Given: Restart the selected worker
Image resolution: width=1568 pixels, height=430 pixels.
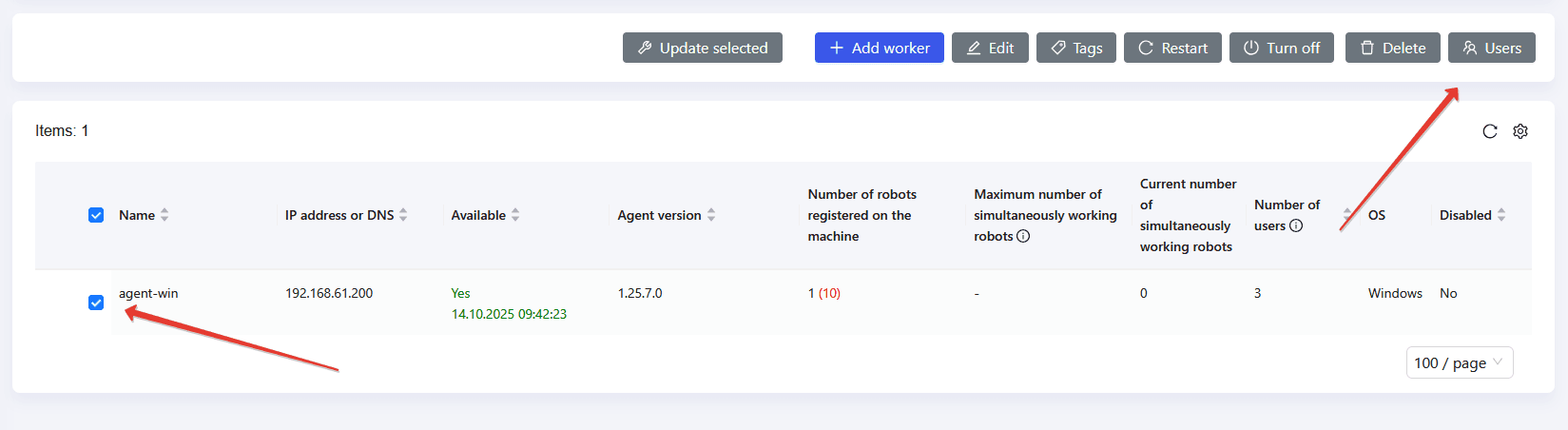Looking at the screenshot, I should (1172, 48).
